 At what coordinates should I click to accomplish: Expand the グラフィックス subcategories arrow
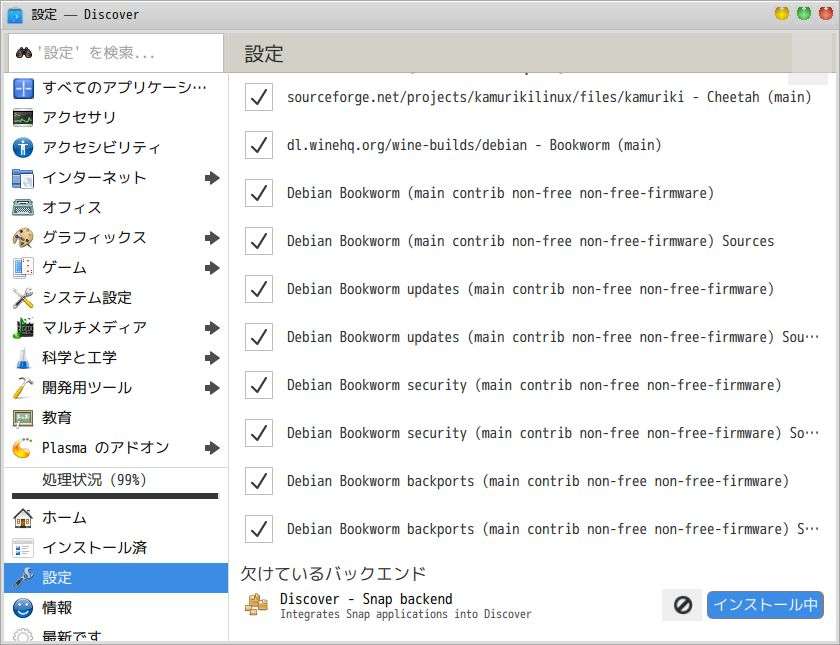[x=212, y=238]
